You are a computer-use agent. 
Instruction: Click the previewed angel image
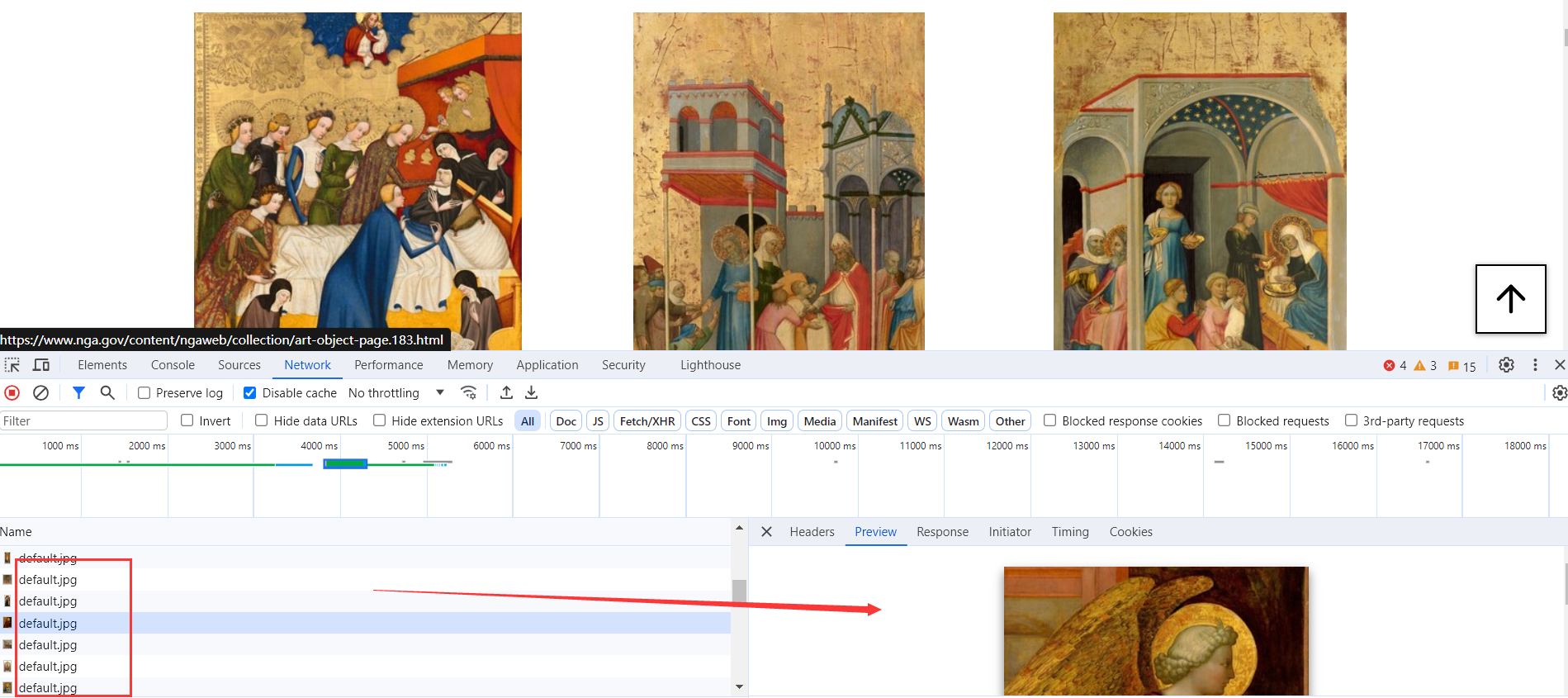point(1156,631)
